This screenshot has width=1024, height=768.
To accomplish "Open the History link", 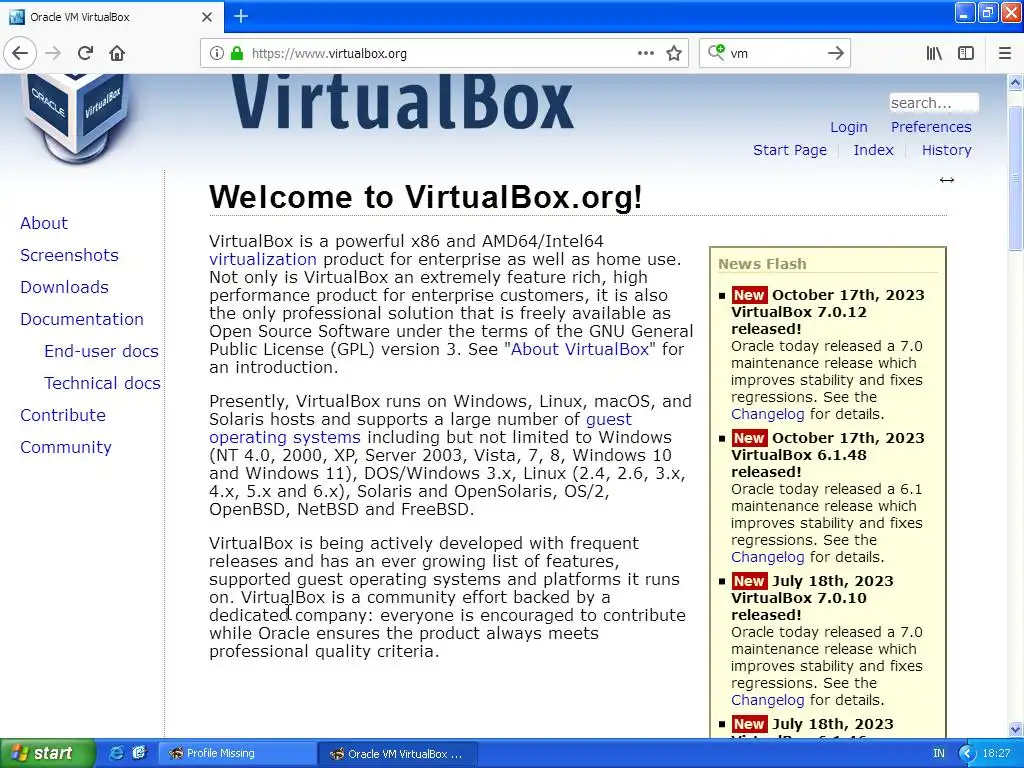I will (x=946, y=150).
